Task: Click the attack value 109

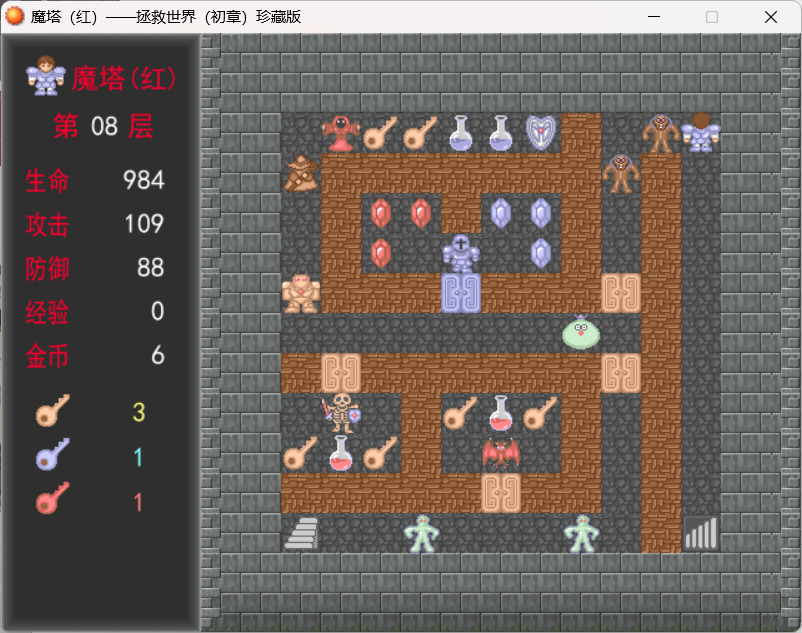Action: coord(144,224)
